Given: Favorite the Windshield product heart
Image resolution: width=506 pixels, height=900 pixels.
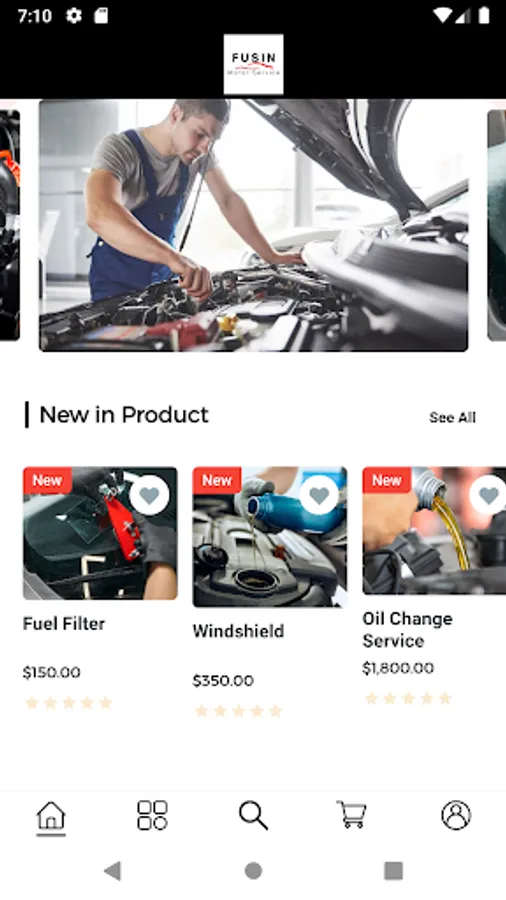Looking at the screenshot, I should [x=319, y=495].
